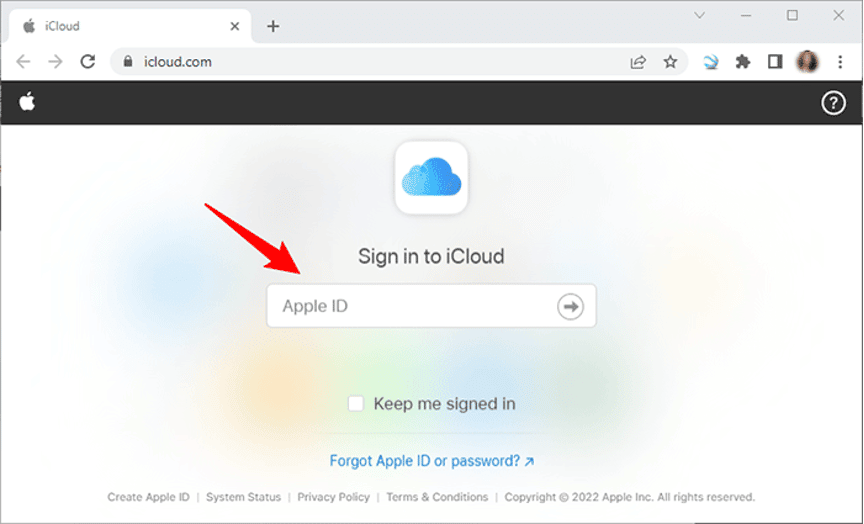Open the help question mark icon
Viewport: 864px width, 524px height.
click(x=833, y=102)
